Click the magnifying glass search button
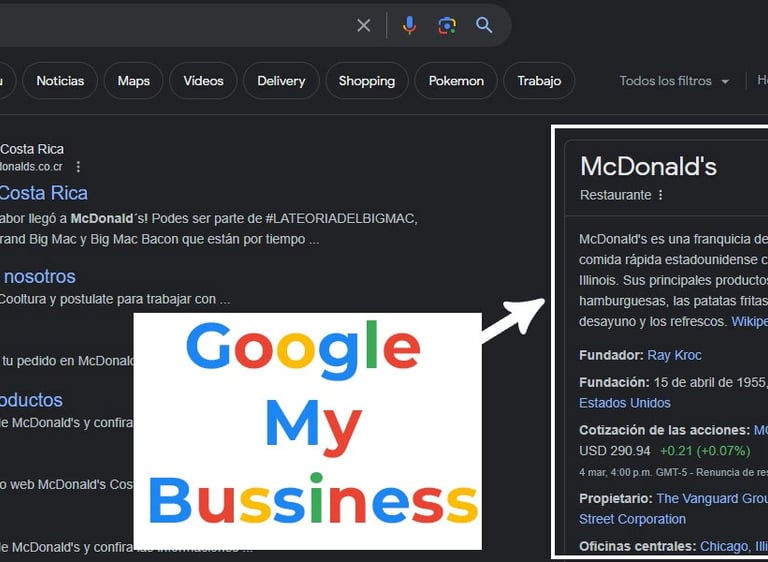Screen dimensions: 768x562 tap(484, 25)
